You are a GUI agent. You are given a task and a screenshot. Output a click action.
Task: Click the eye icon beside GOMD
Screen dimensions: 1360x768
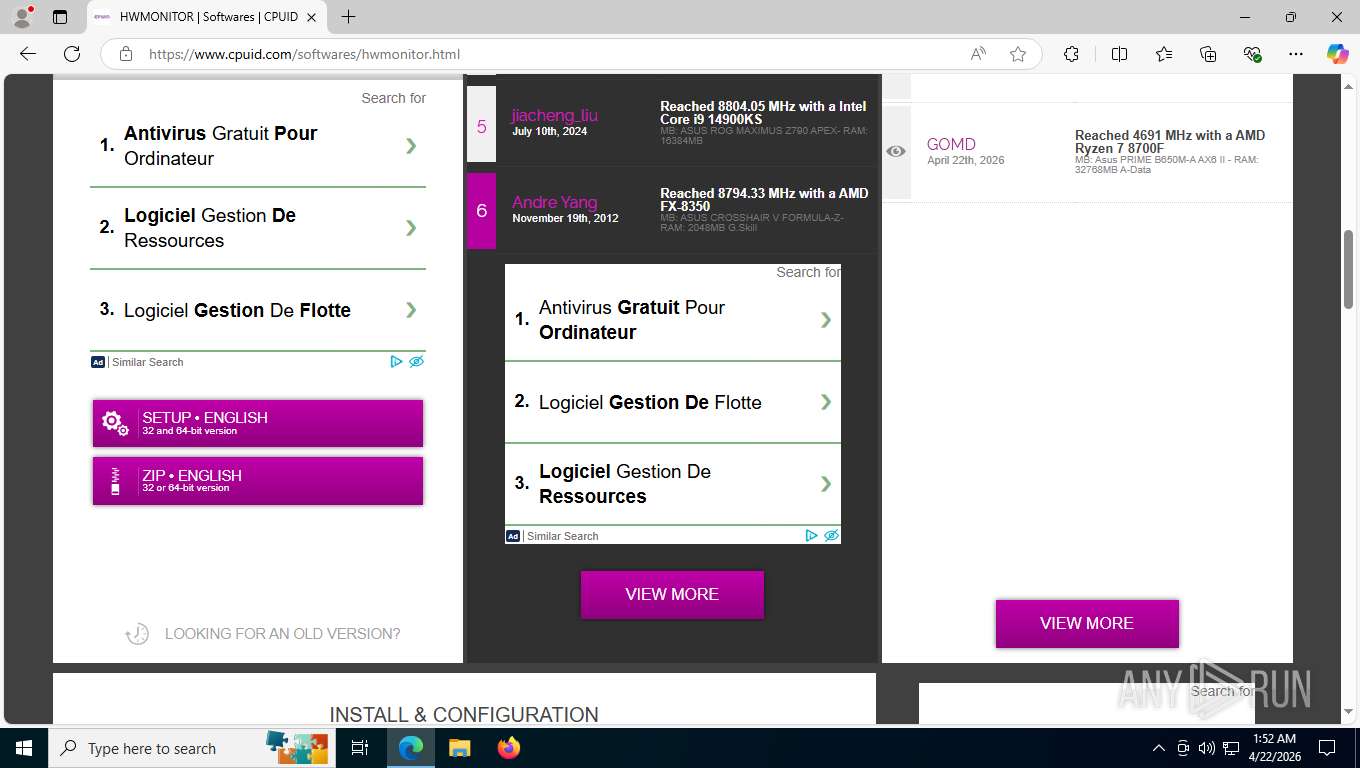(896, 151)
